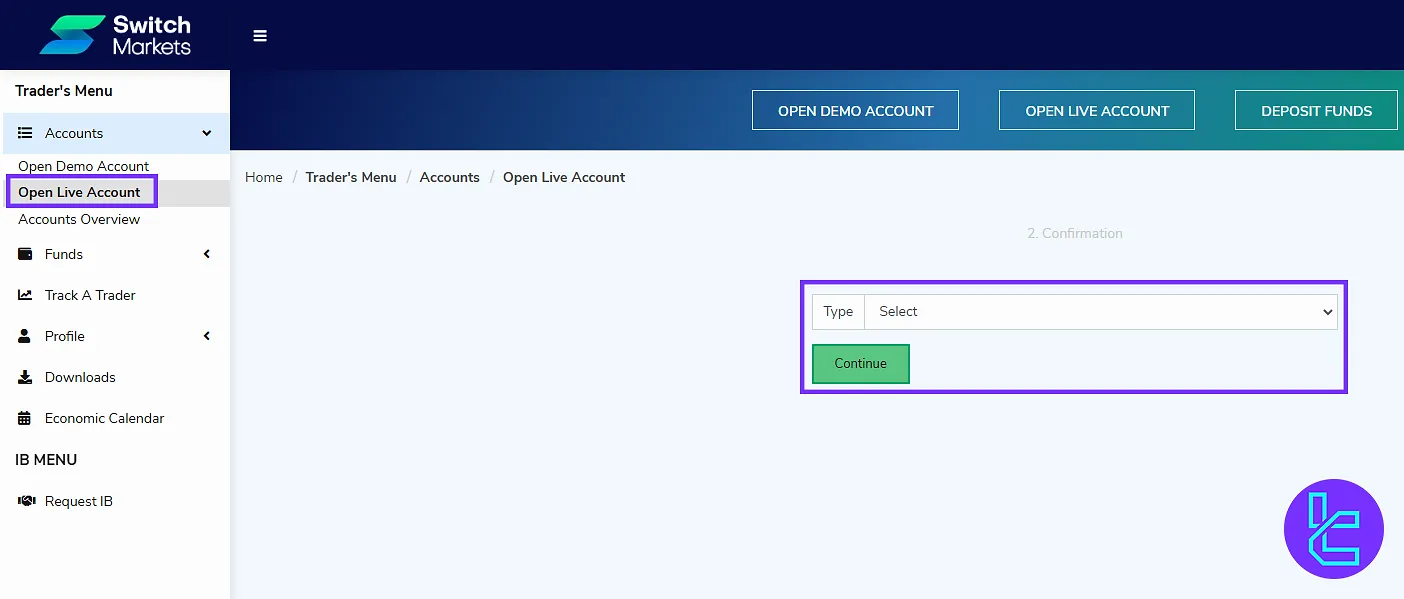Click the Profile person icon

coord(25,336)
